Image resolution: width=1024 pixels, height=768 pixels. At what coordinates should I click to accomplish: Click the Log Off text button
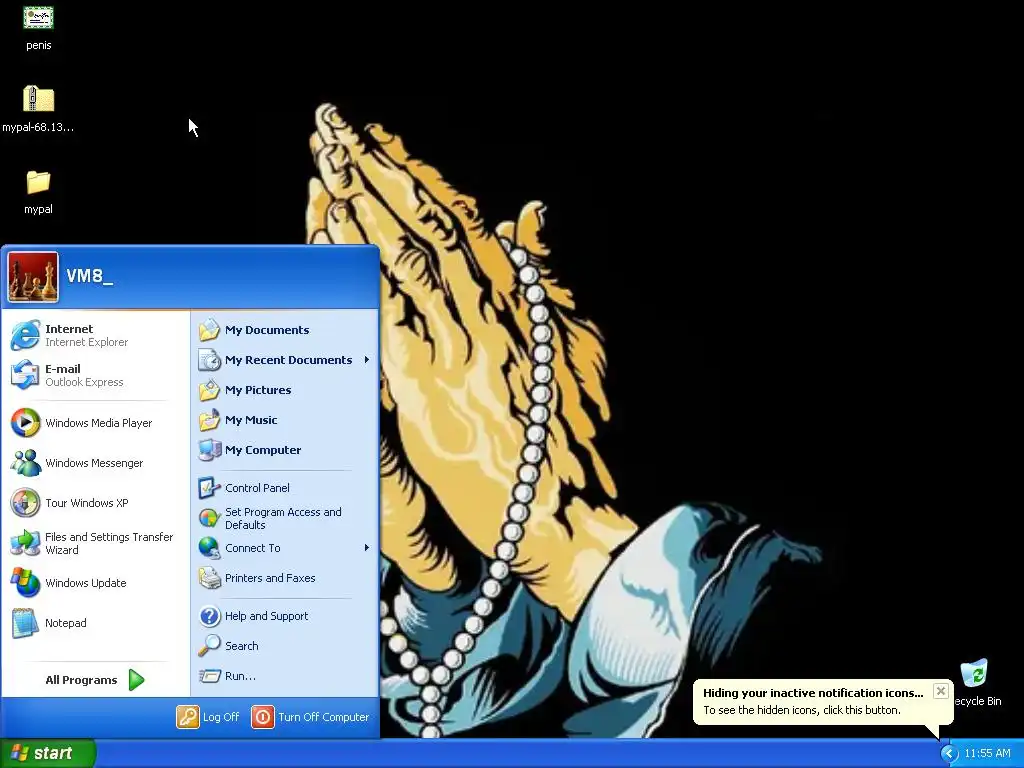tap(221, 717)
